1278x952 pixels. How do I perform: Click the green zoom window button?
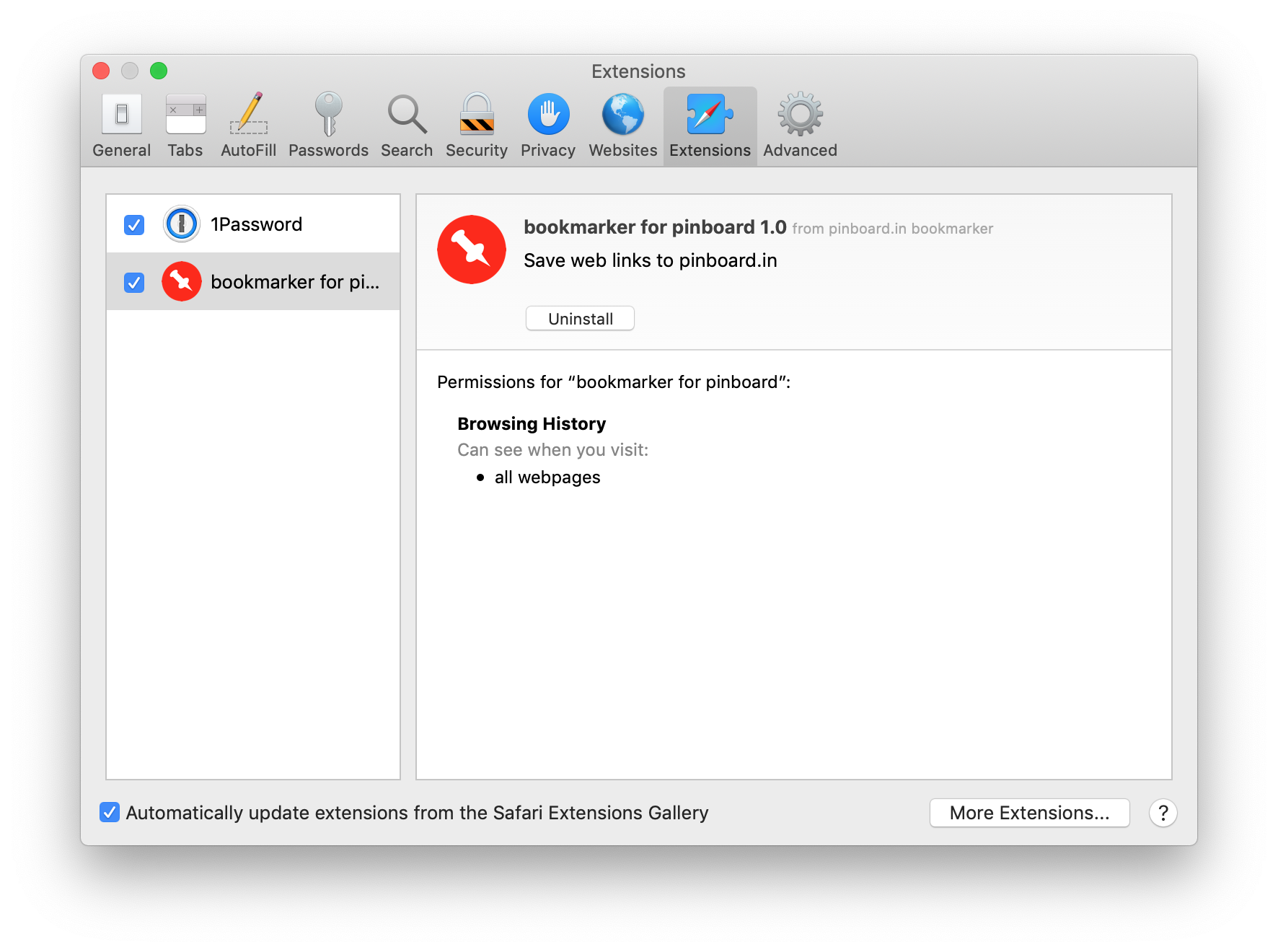[x=159, y=71]
